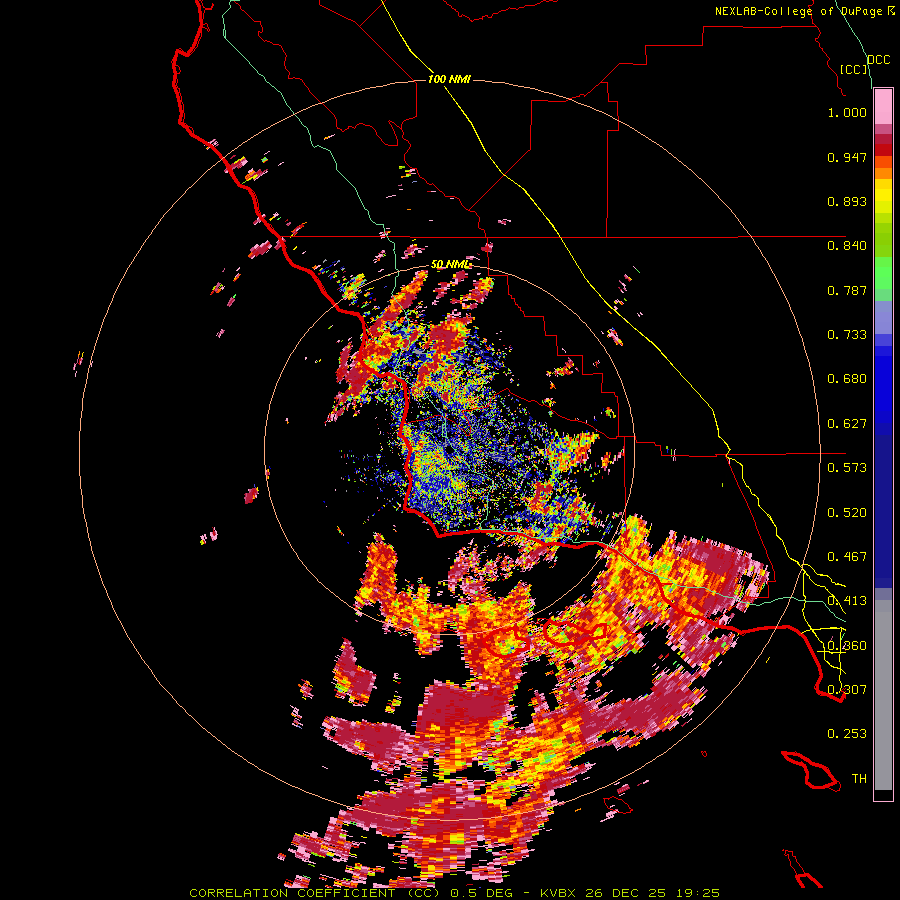900x900 pixels.
Task: Click the 0.573 scale value
Action: pyautogui.click(x=847, y=468)
